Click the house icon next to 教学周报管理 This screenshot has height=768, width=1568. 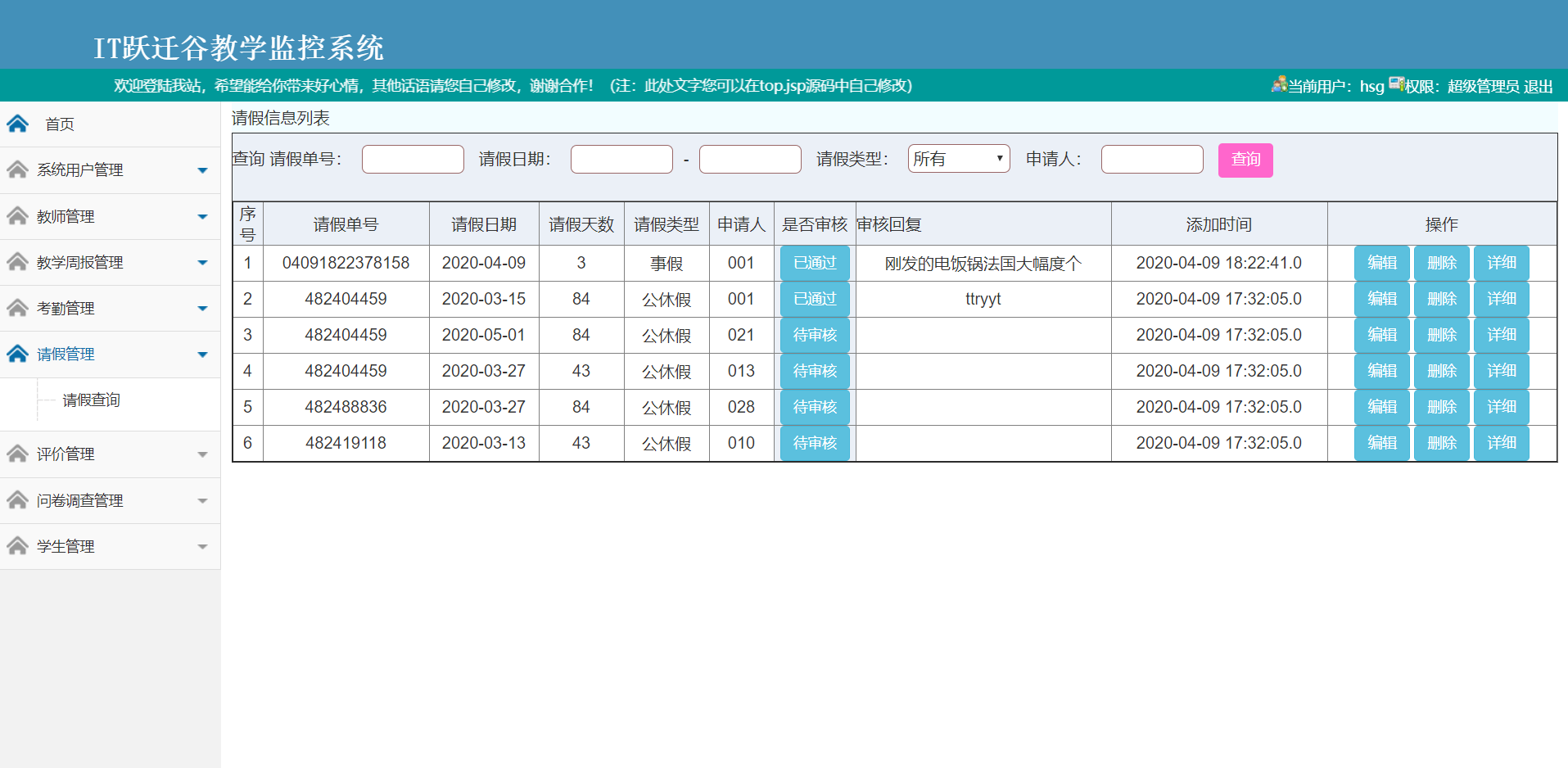18,262
